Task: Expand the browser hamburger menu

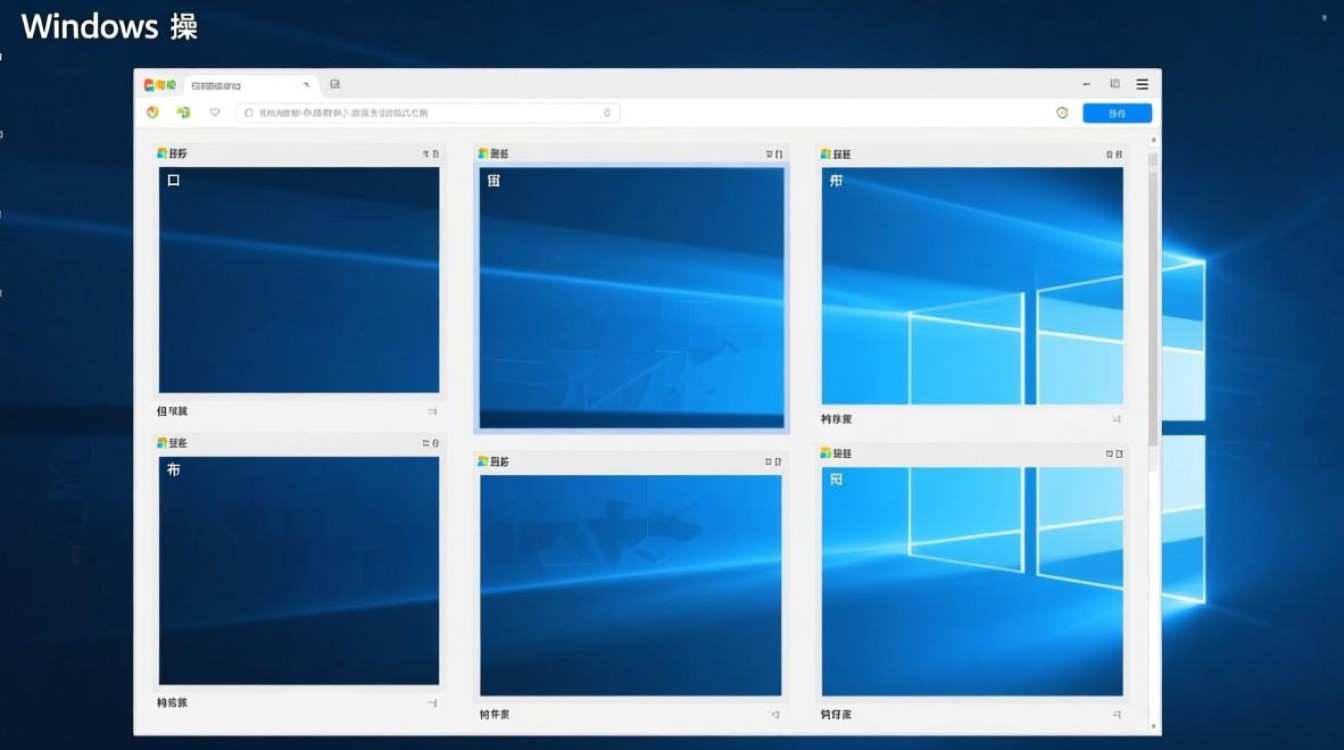Action: pyautogui.click(x=1141, y=84)
